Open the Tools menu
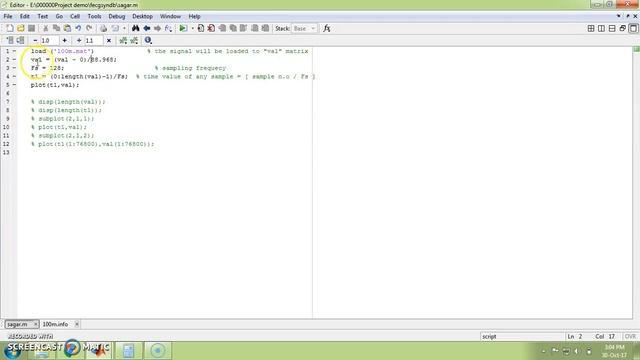Image resolution: width=640 pixels, height=360 pixels. pos(94,16)
